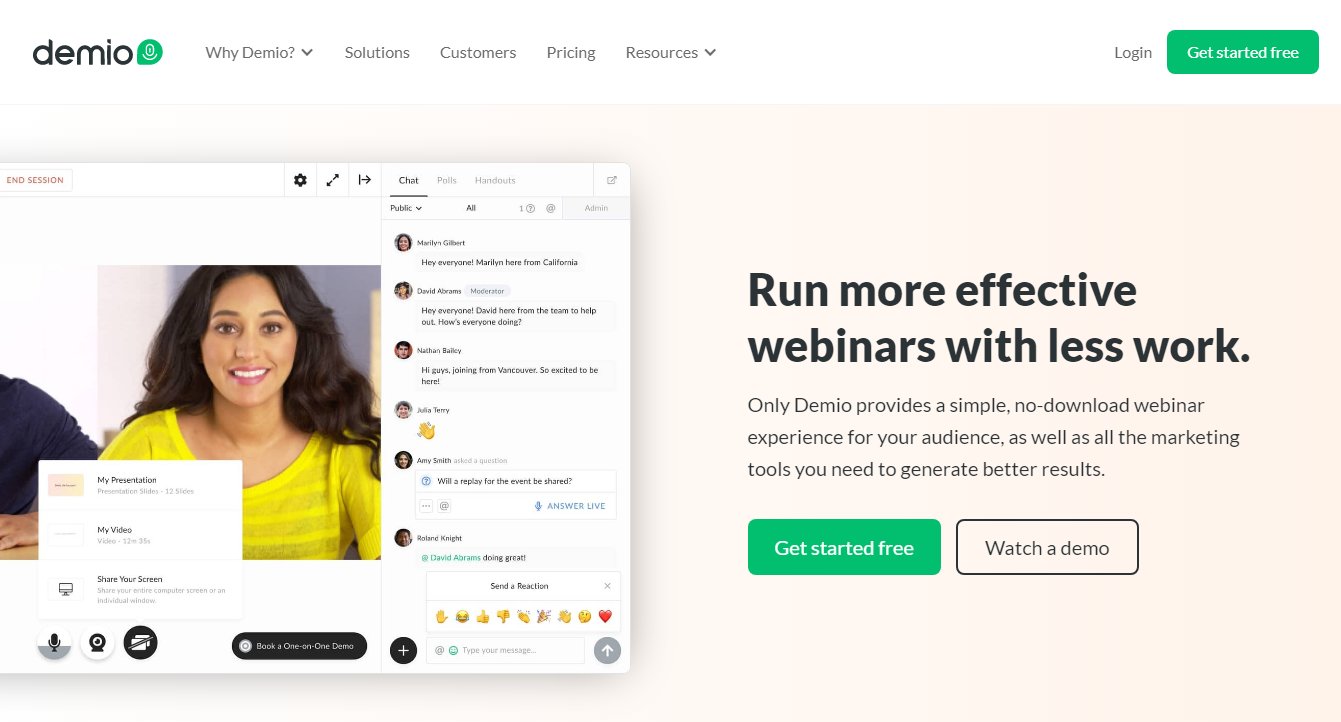This screenshot has width=1341, height=722.
Task: Collapse the chat panel with the arrow icon
Action: pos(365,180)
